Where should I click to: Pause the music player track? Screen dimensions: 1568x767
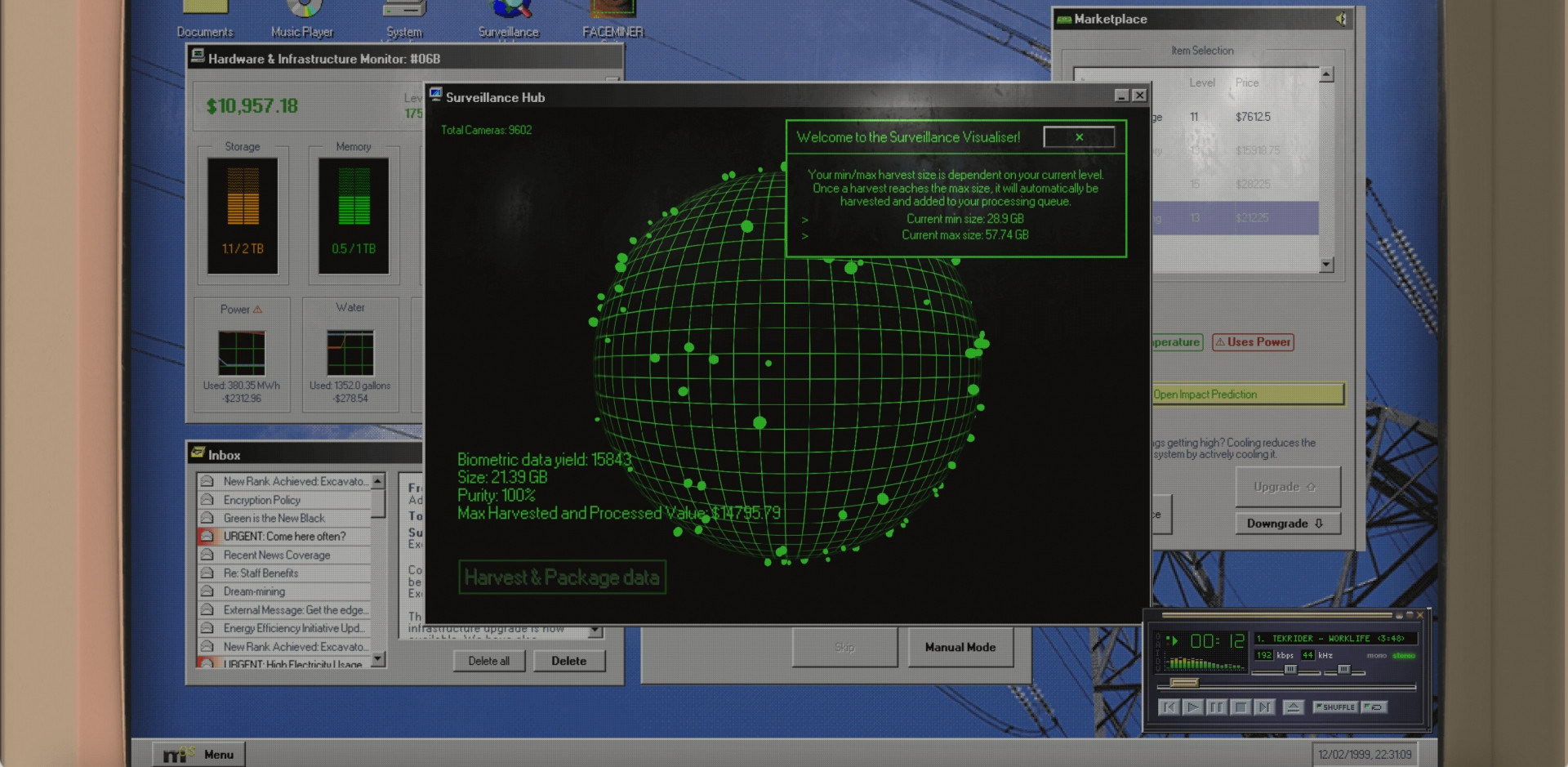coord(1216,707)
